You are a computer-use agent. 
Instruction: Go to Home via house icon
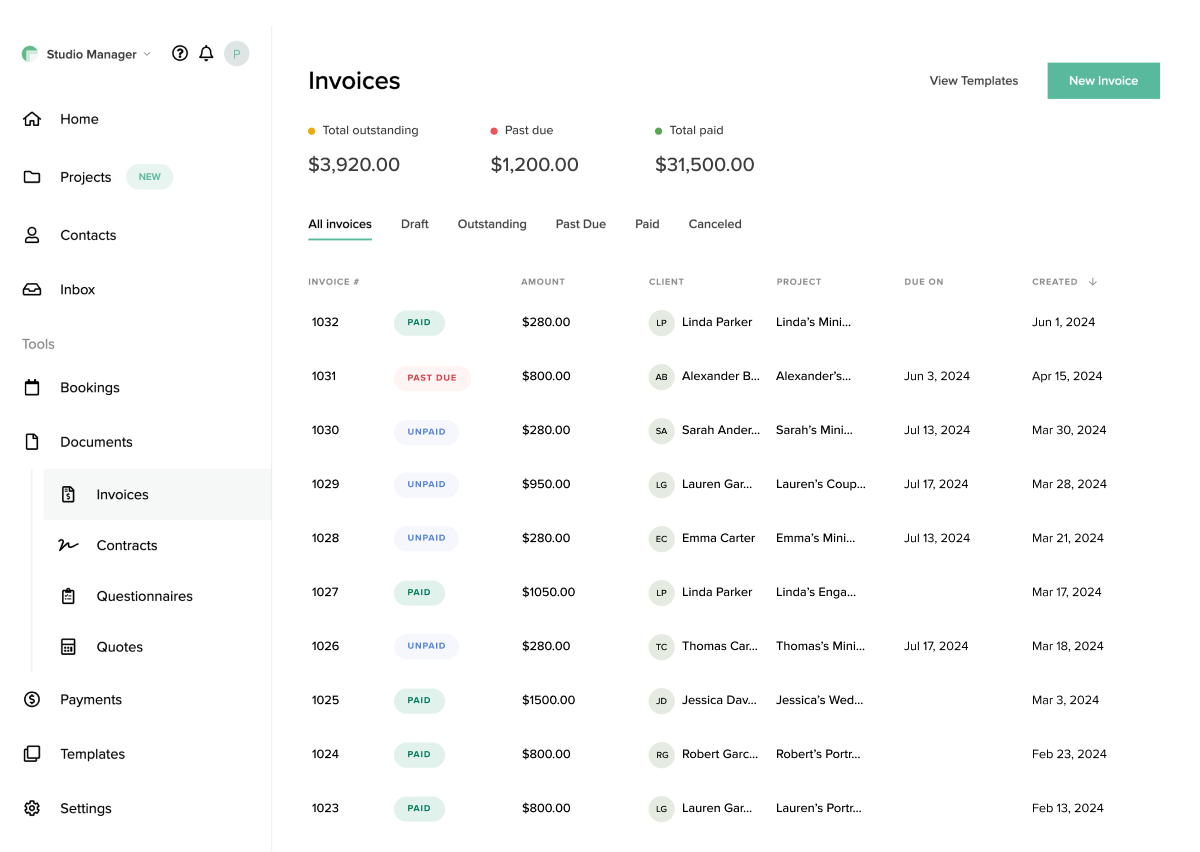[x=32, y=119]
